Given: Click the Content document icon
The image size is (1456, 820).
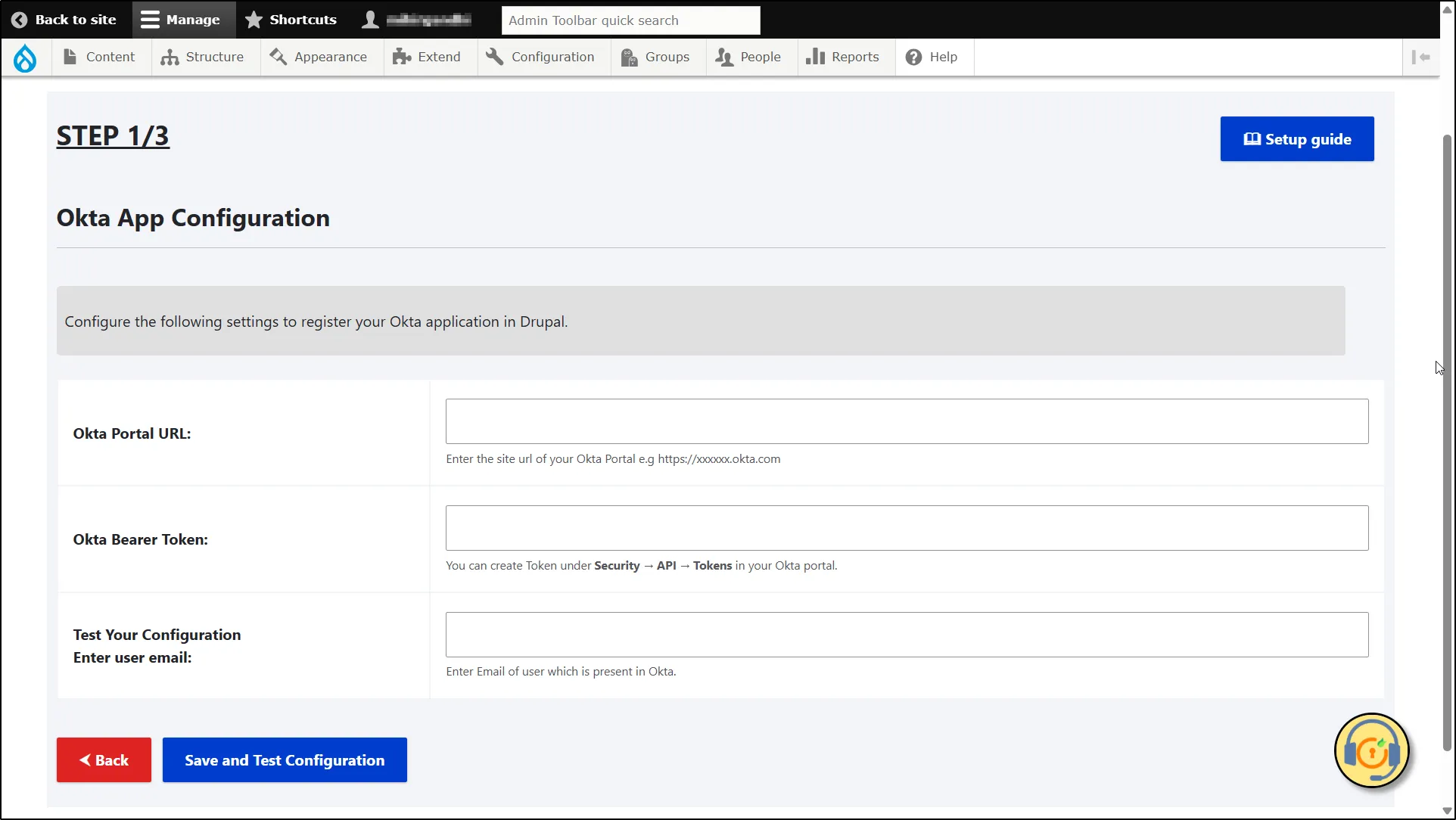Looking at the screenshot, I should (x=70, y=57).
